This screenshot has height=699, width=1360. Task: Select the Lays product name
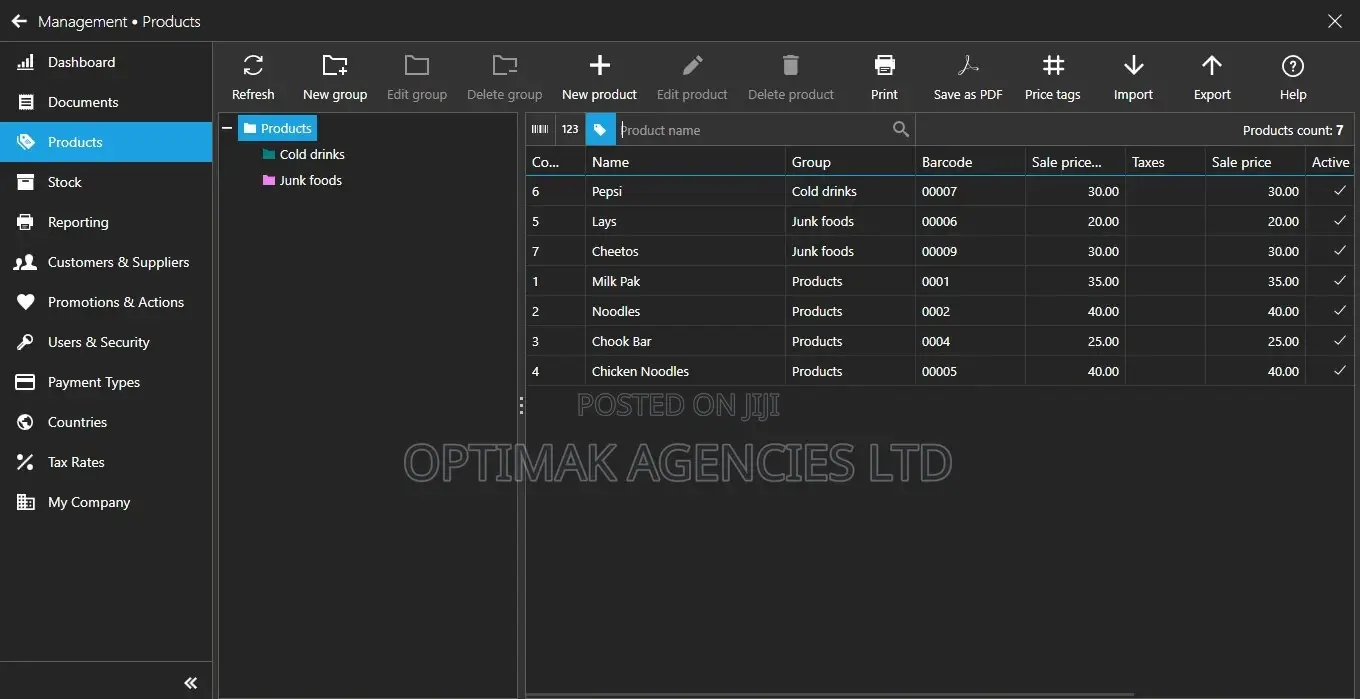[604, 221]
